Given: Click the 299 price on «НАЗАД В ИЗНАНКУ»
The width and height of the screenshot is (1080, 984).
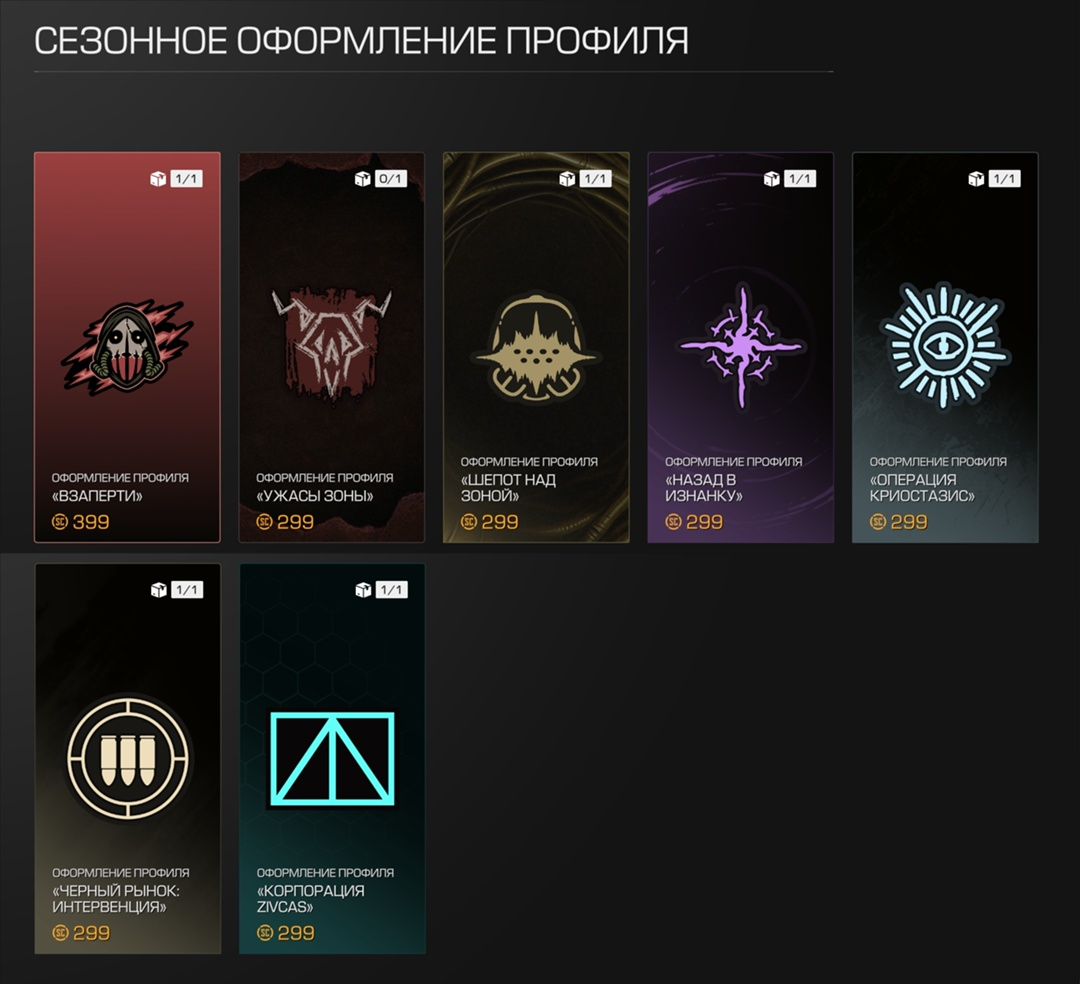Looking at the screenshot, I should point(705,522).
